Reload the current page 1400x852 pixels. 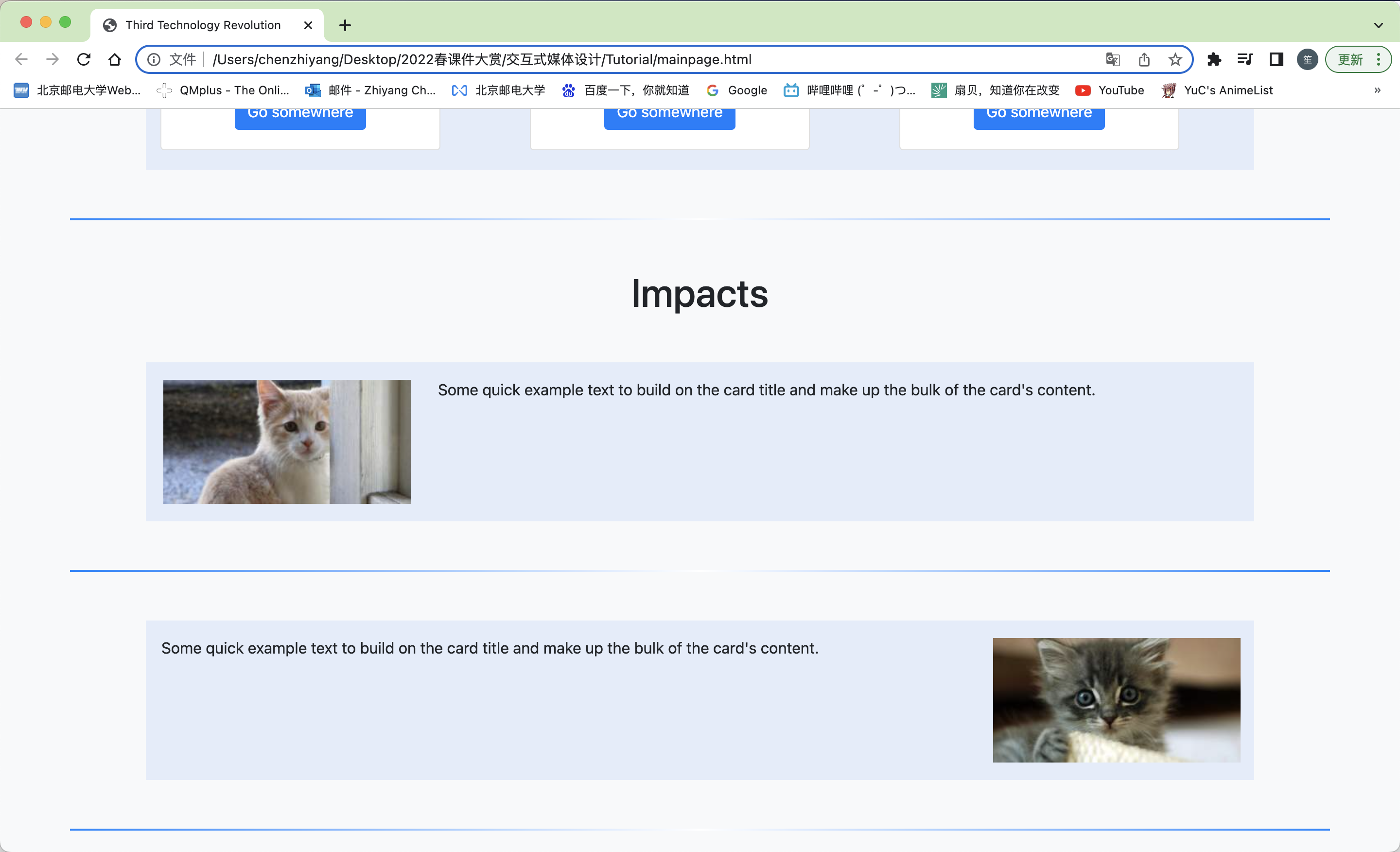84,59
